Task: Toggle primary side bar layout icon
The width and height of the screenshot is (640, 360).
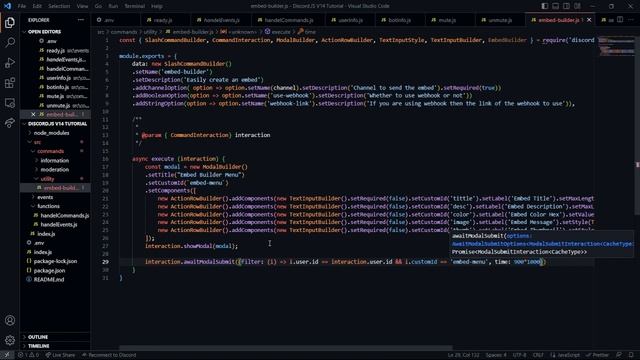Action: pyautogui.click(x=544, y=6)
